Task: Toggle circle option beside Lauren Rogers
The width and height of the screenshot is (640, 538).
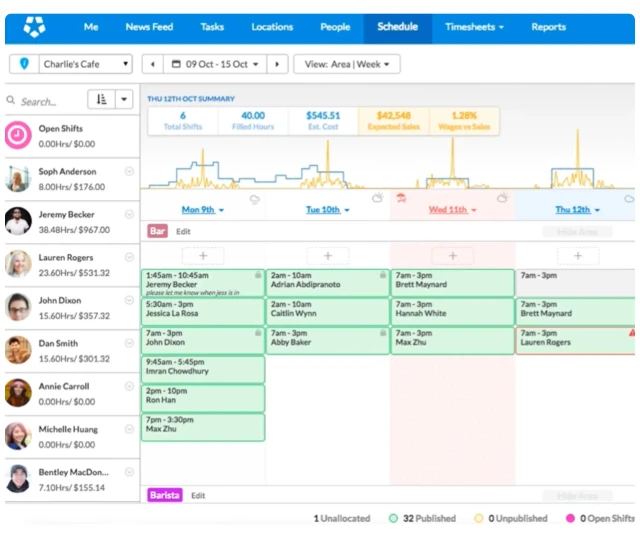Action: pyautogui.click(x=129, y=258)
